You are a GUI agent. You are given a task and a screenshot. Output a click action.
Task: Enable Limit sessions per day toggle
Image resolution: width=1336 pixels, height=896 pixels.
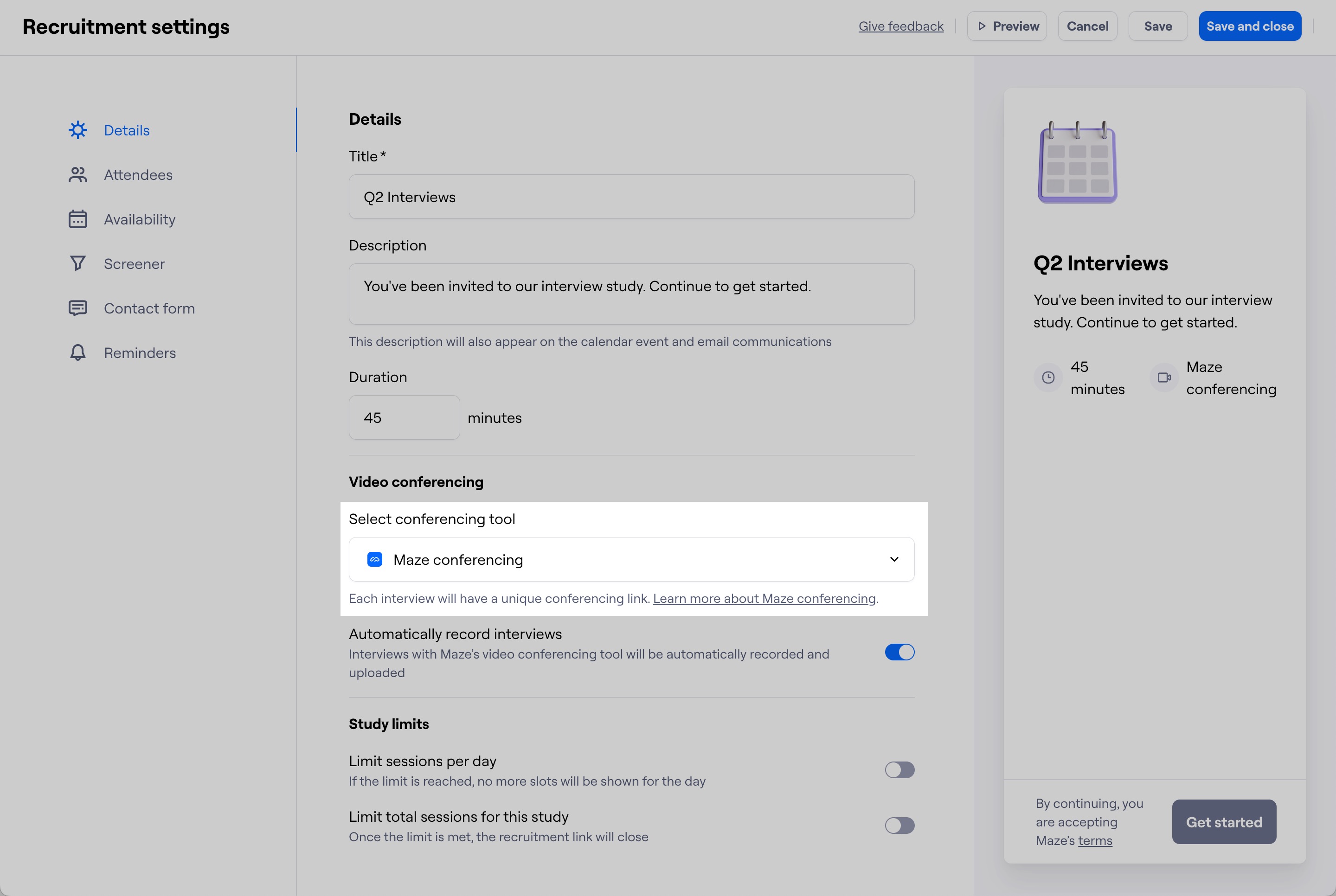pos(899,770)
